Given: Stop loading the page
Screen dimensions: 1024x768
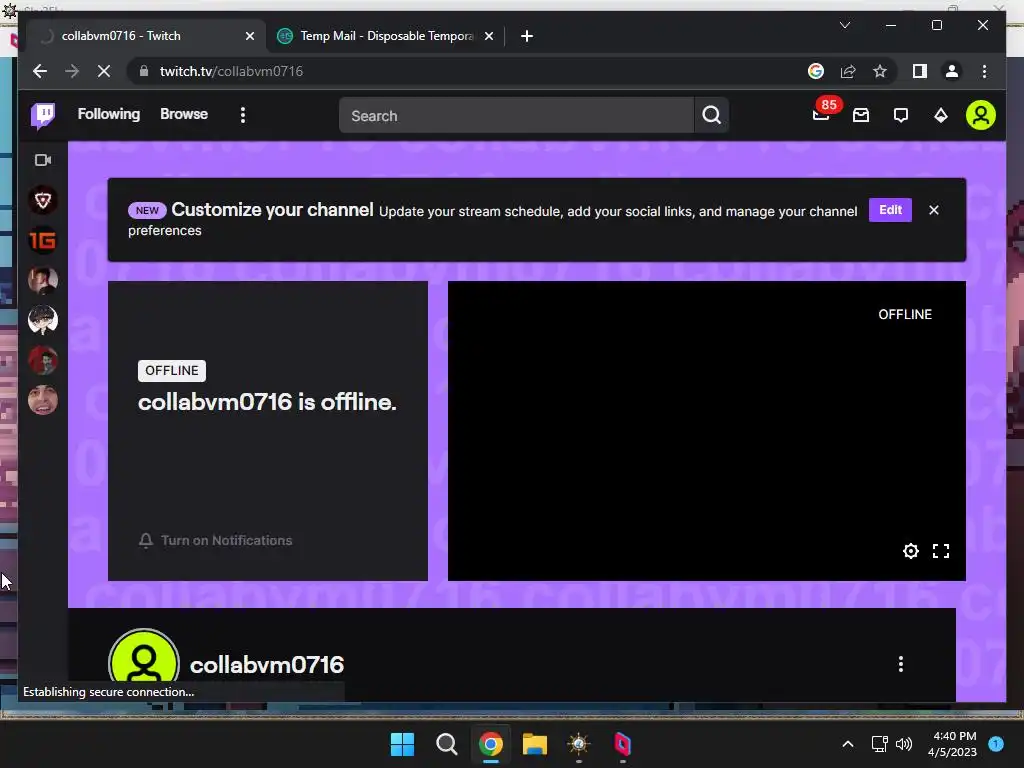Looking at the screenshot, I should 104,71.
